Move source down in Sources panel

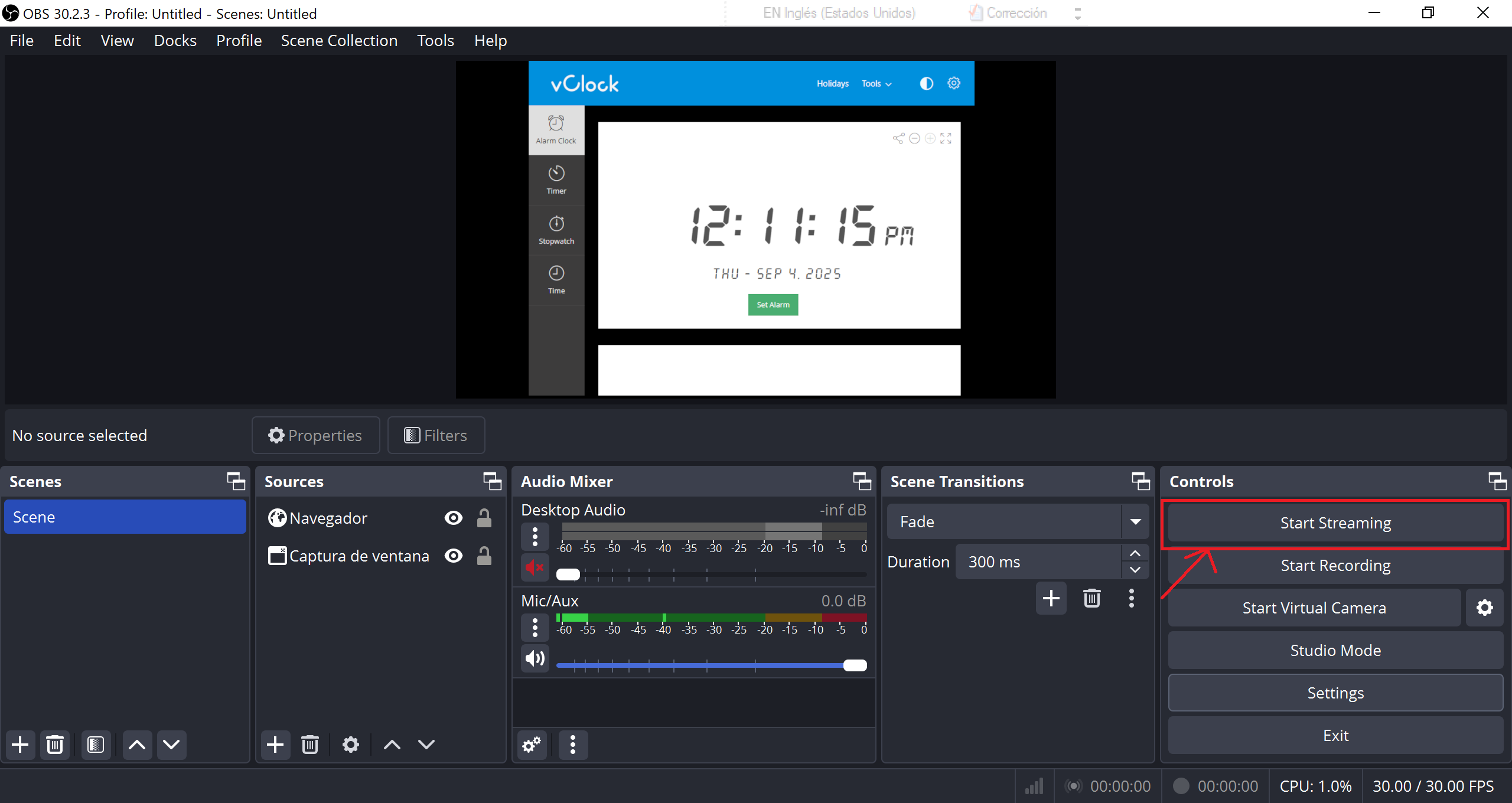(x=426, y=745)
